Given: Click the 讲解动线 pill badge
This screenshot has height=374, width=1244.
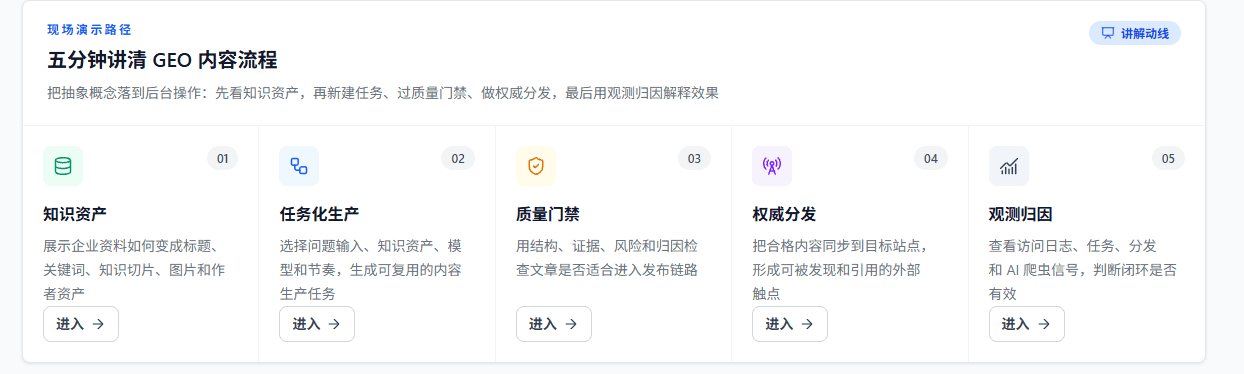Looking at the screenshot, I should (x=1135, y=33).
